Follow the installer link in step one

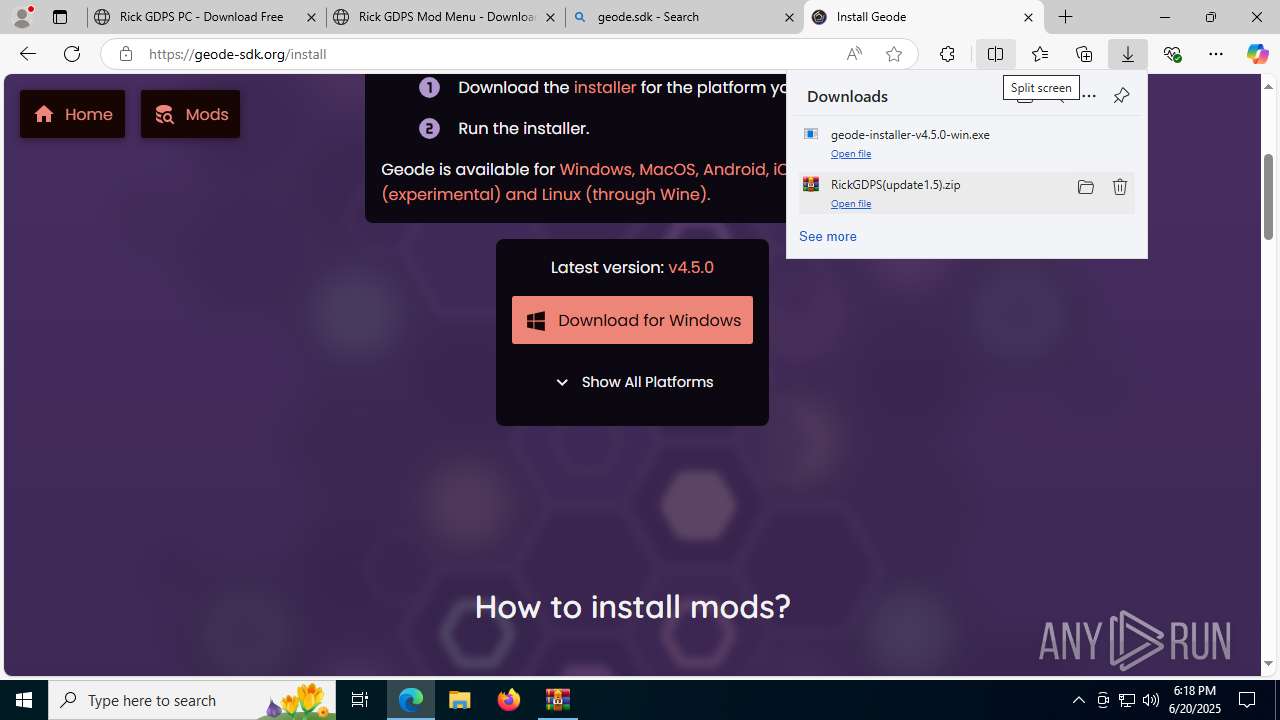pos(605,87)
